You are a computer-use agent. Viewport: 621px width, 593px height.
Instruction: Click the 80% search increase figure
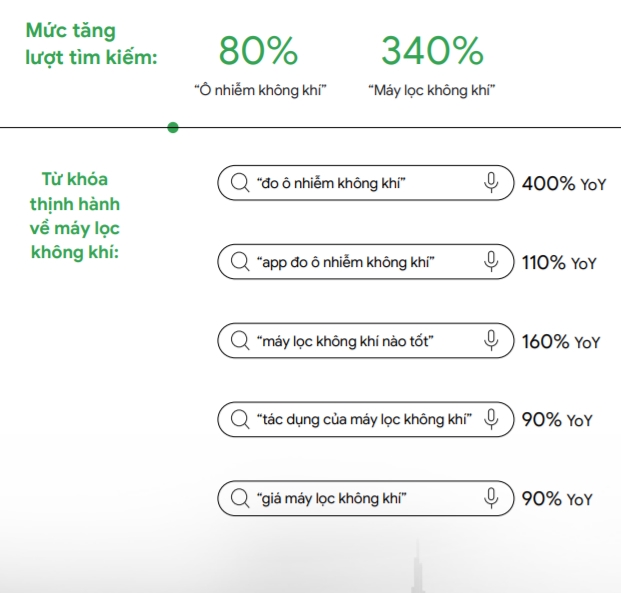click(x=258, y=50)
